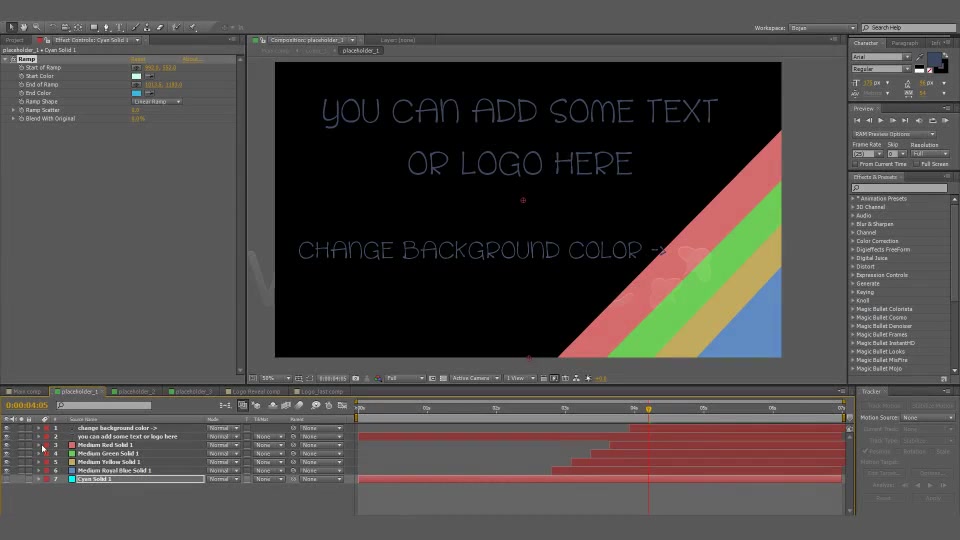Click Character panel fill color swatch
Viewport: 960px width, 540px height.
click(934, 59)
